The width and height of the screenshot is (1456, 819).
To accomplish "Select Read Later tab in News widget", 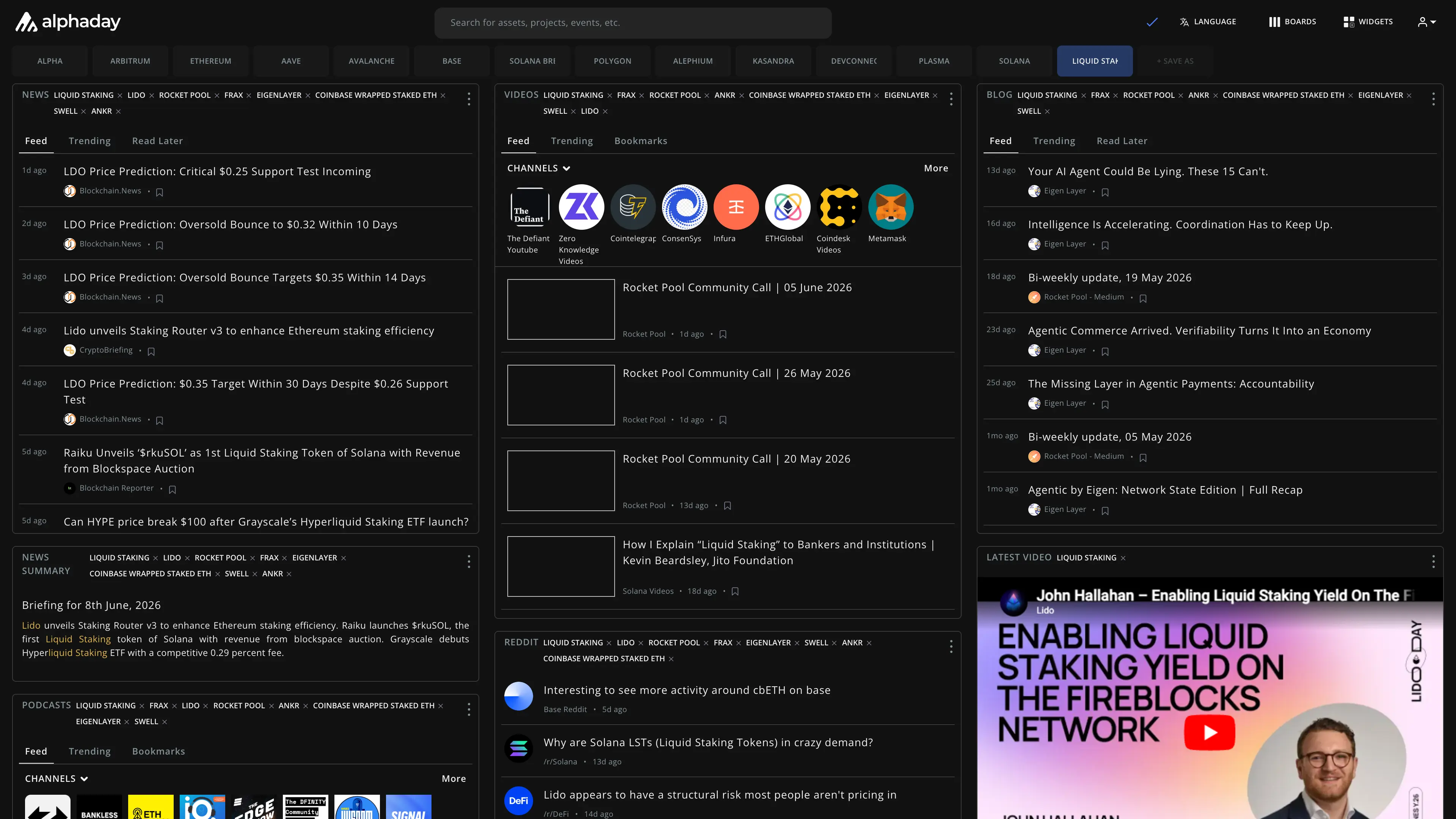I will [x=158, y=141].
